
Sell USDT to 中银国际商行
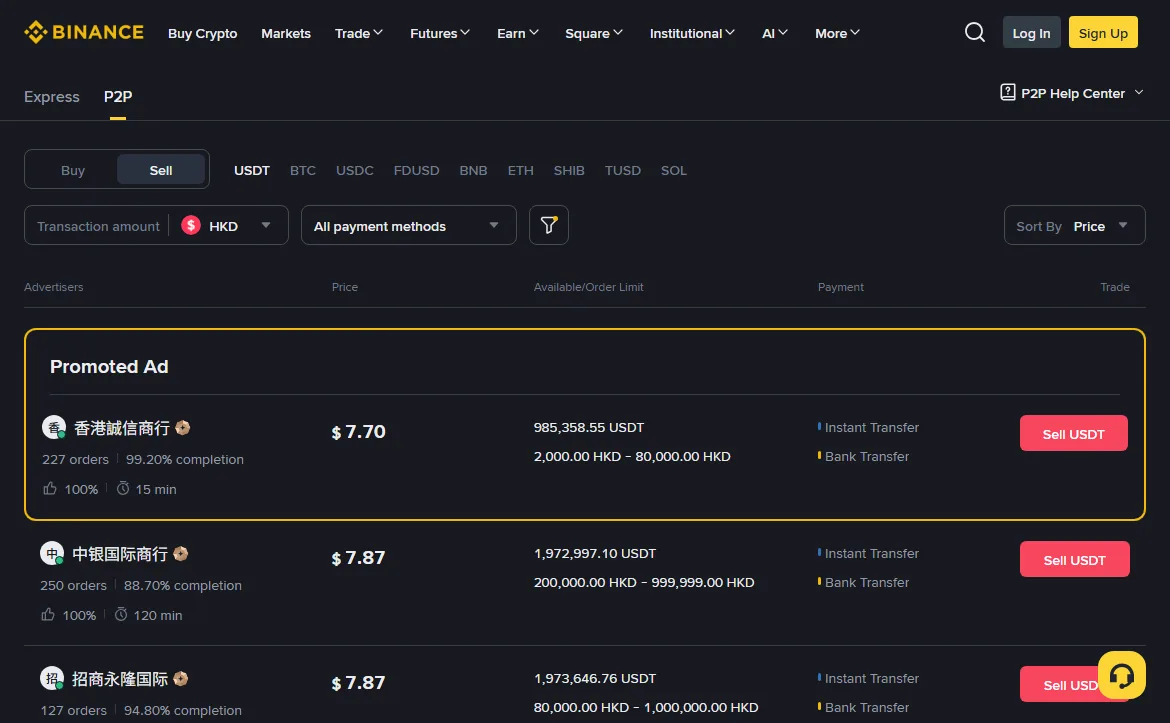click(1074, 560)
